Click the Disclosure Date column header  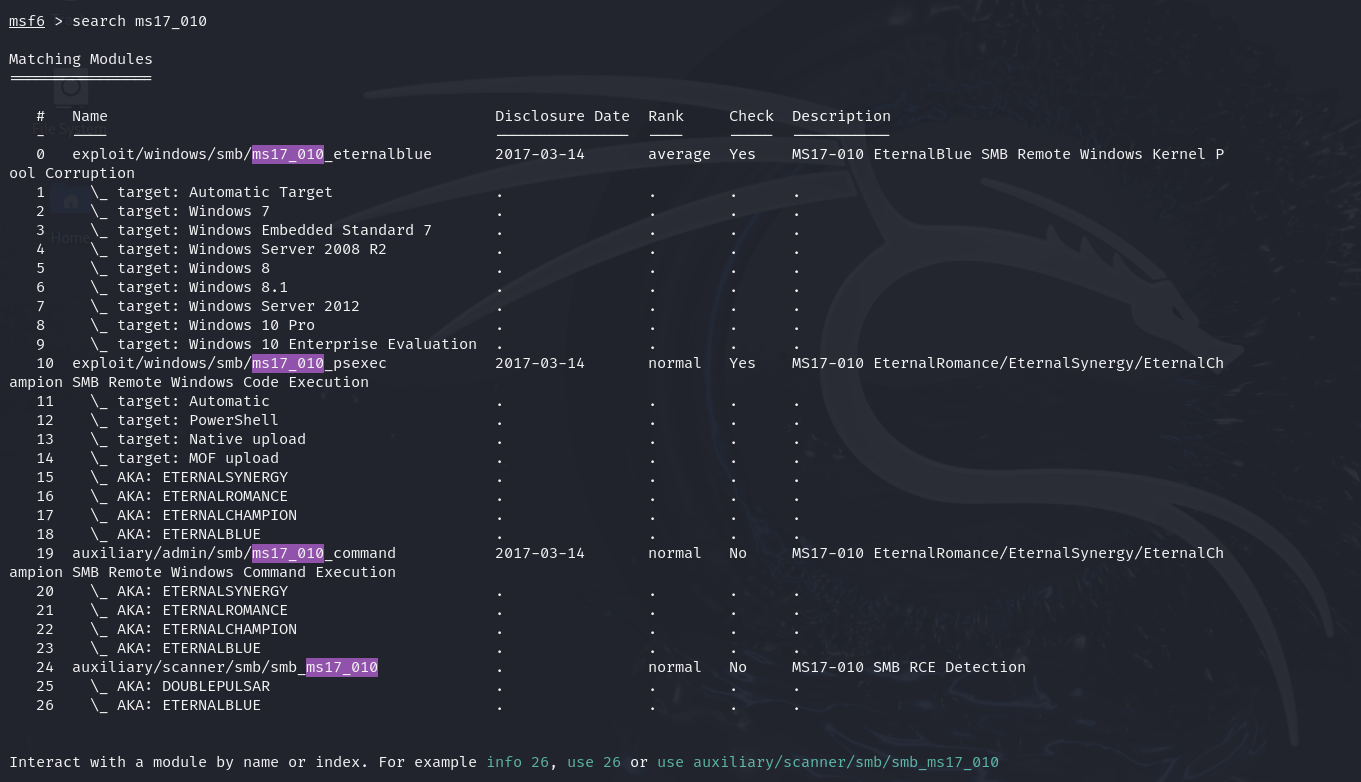pyautogui.click(x=562, y=116)
